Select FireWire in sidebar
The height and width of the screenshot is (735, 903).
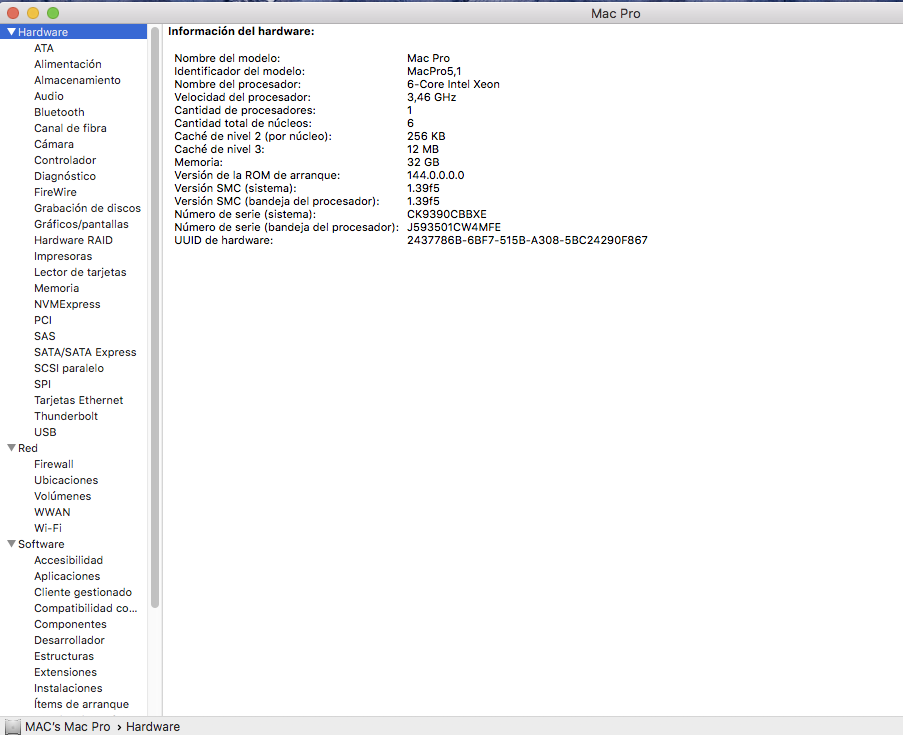[55, 192]
